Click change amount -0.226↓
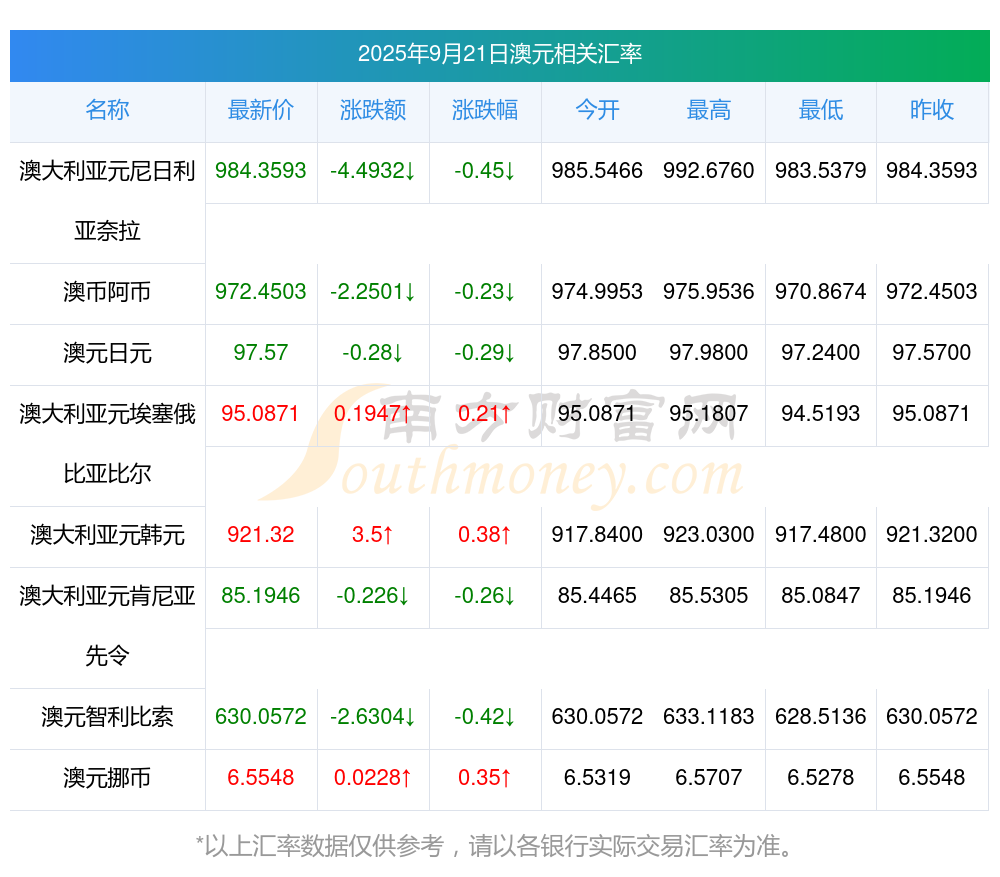Viewport: 1000px width, 877px height. 373,596
